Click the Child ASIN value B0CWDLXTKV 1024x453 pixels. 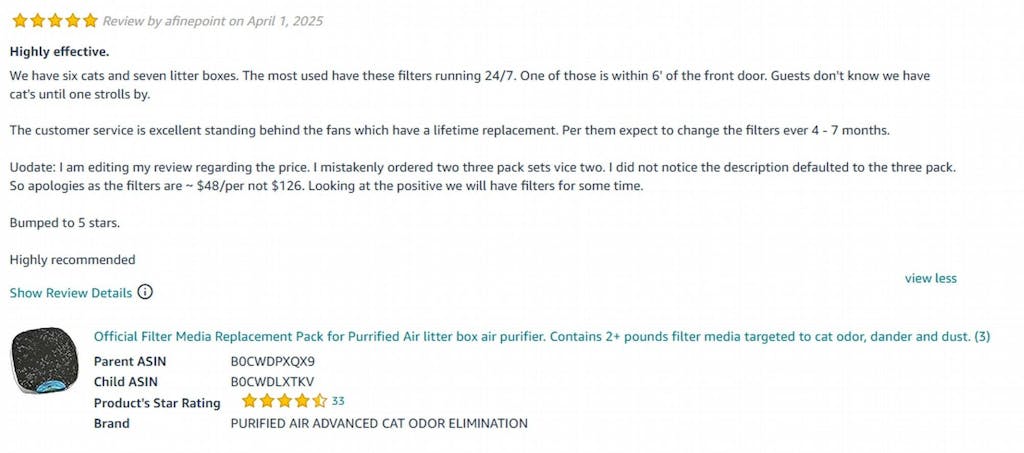coord(272,381)
